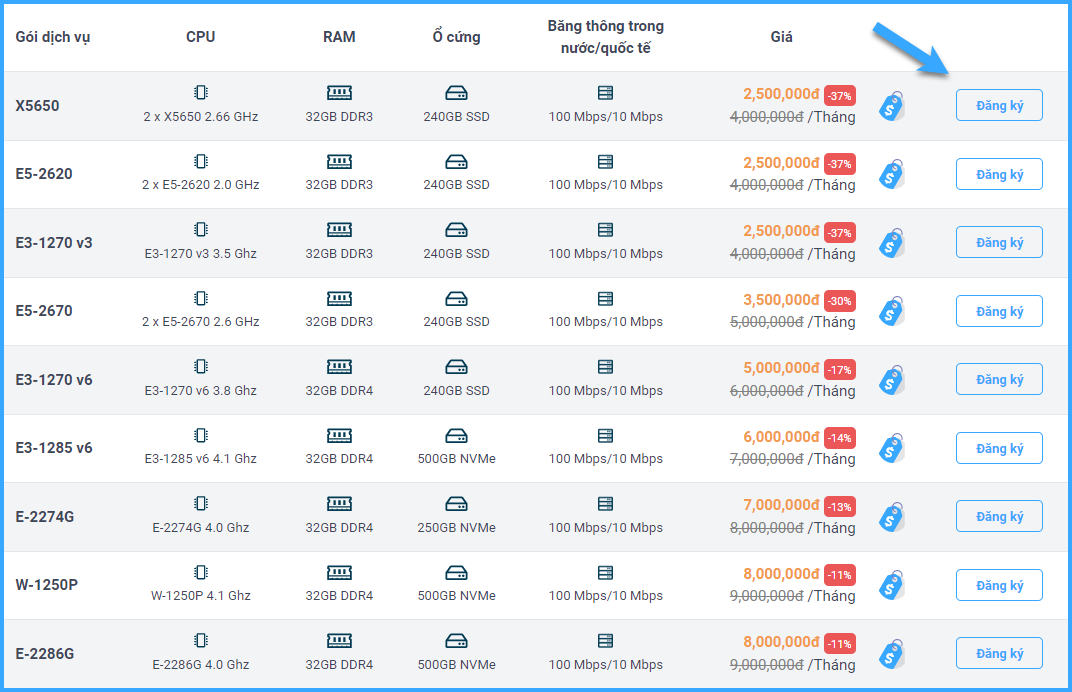The width and height of the screenshot is (1072, 692).
Task: Click '100 Mbps/10 Mbps' in E5-2620 row
Action: tap(605, 185)
